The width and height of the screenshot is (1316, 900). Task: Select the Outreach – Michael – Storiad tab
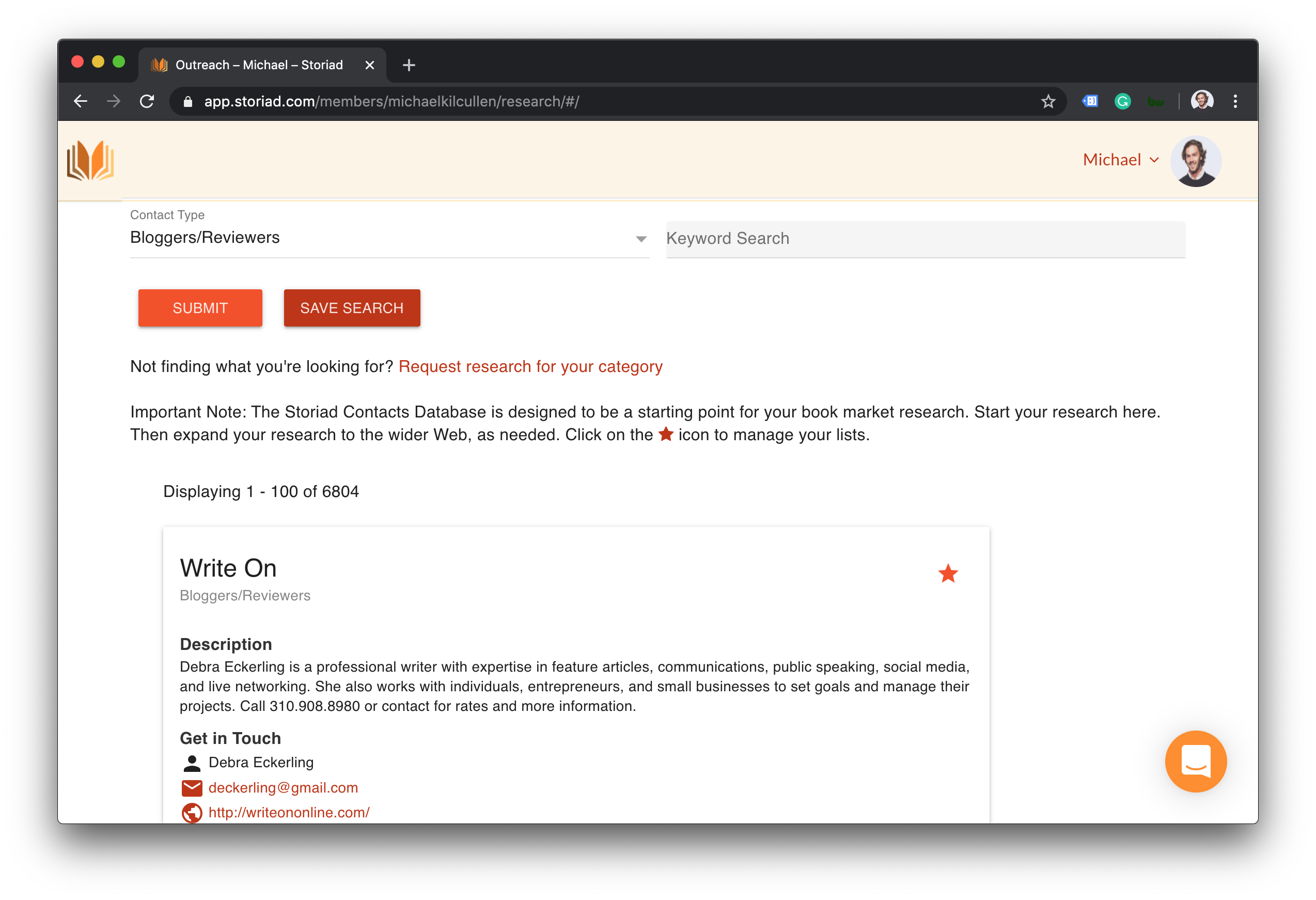click(x=259, y=65)
